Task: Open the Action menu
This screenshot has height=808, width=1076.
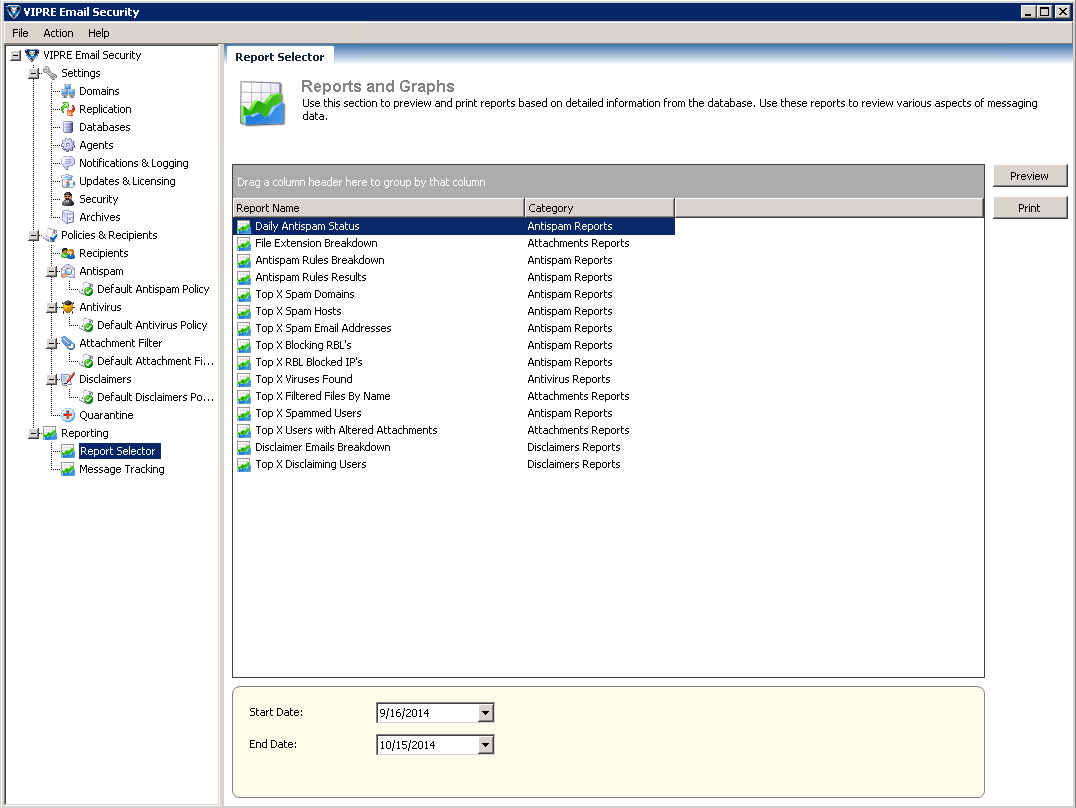Action: 58,33
